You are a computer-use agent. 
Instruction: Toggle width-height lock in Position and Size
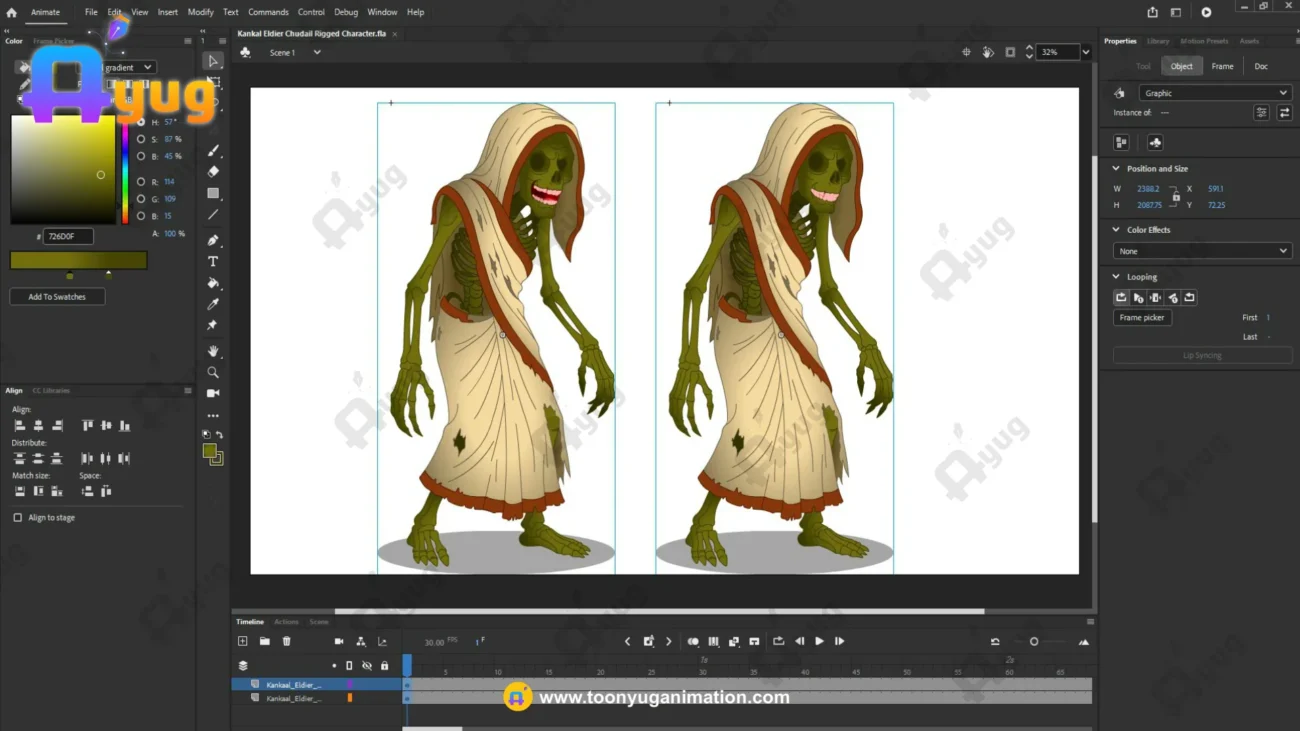(1176, 197)
